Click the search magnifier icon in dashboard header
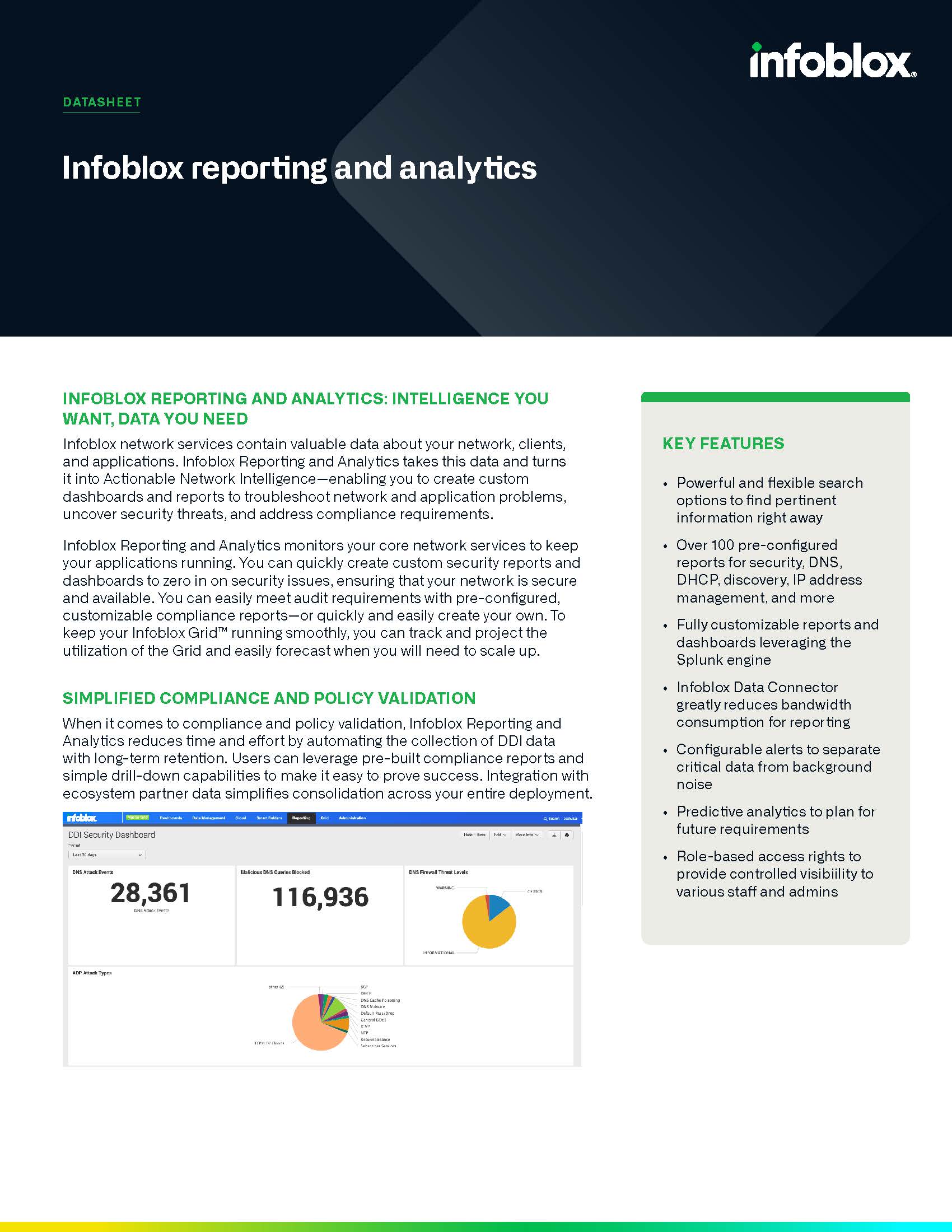This screenshot has height=1232, width=952. (x=545, y=818)
